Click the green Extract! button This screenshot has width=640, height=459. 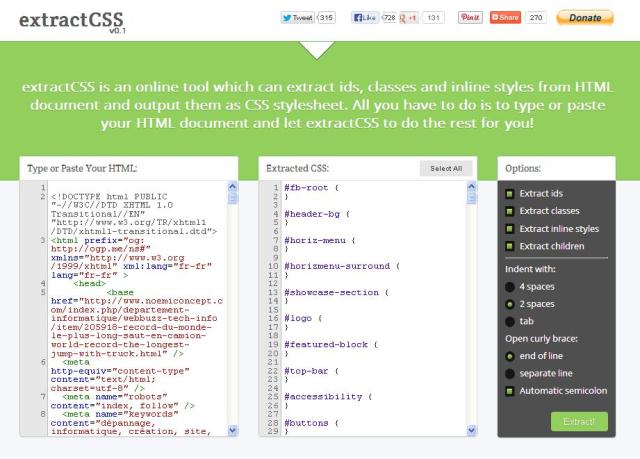click(x=579, y=421)
